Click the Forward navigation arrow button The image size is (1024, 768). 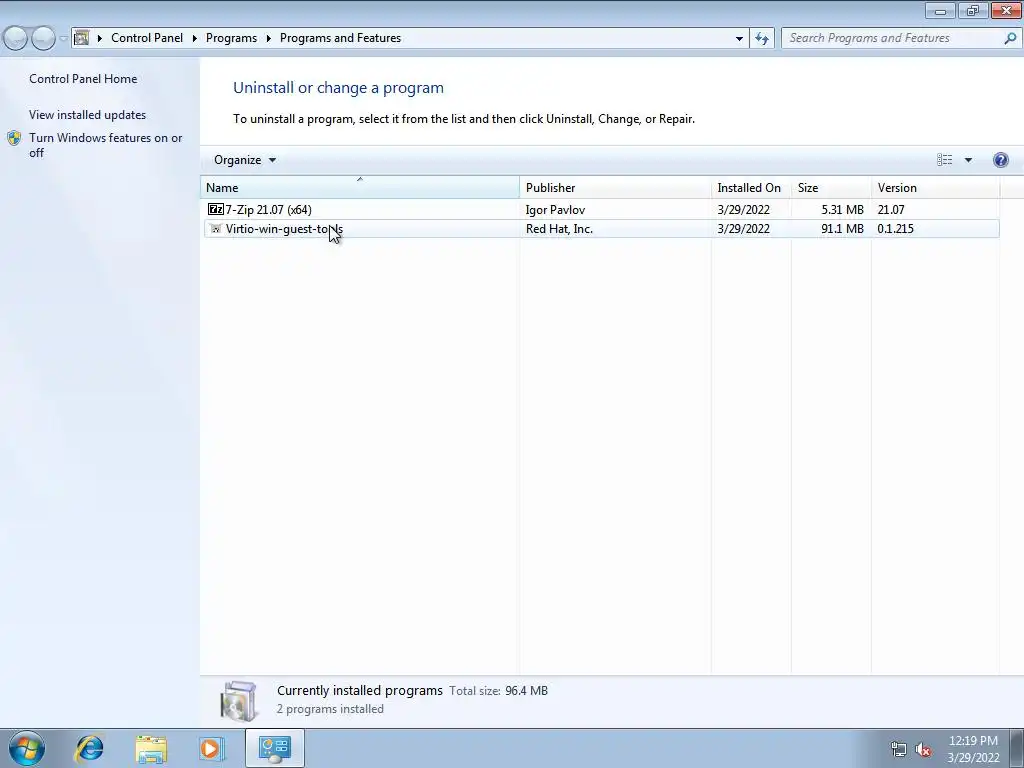43,38
